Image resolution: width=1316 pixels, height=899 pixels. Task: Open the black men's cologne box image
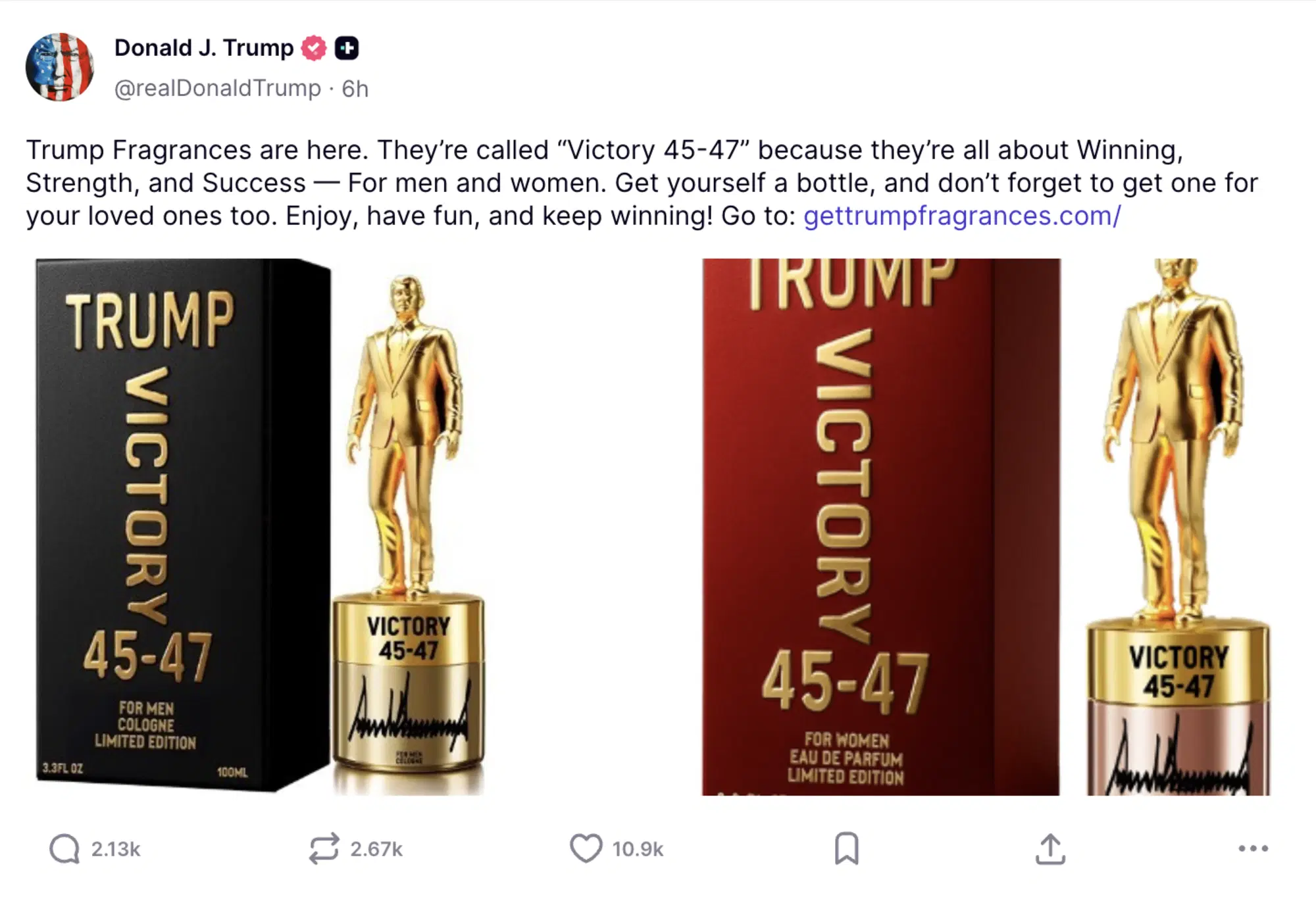pyautogui.click(x=183, y=525)
